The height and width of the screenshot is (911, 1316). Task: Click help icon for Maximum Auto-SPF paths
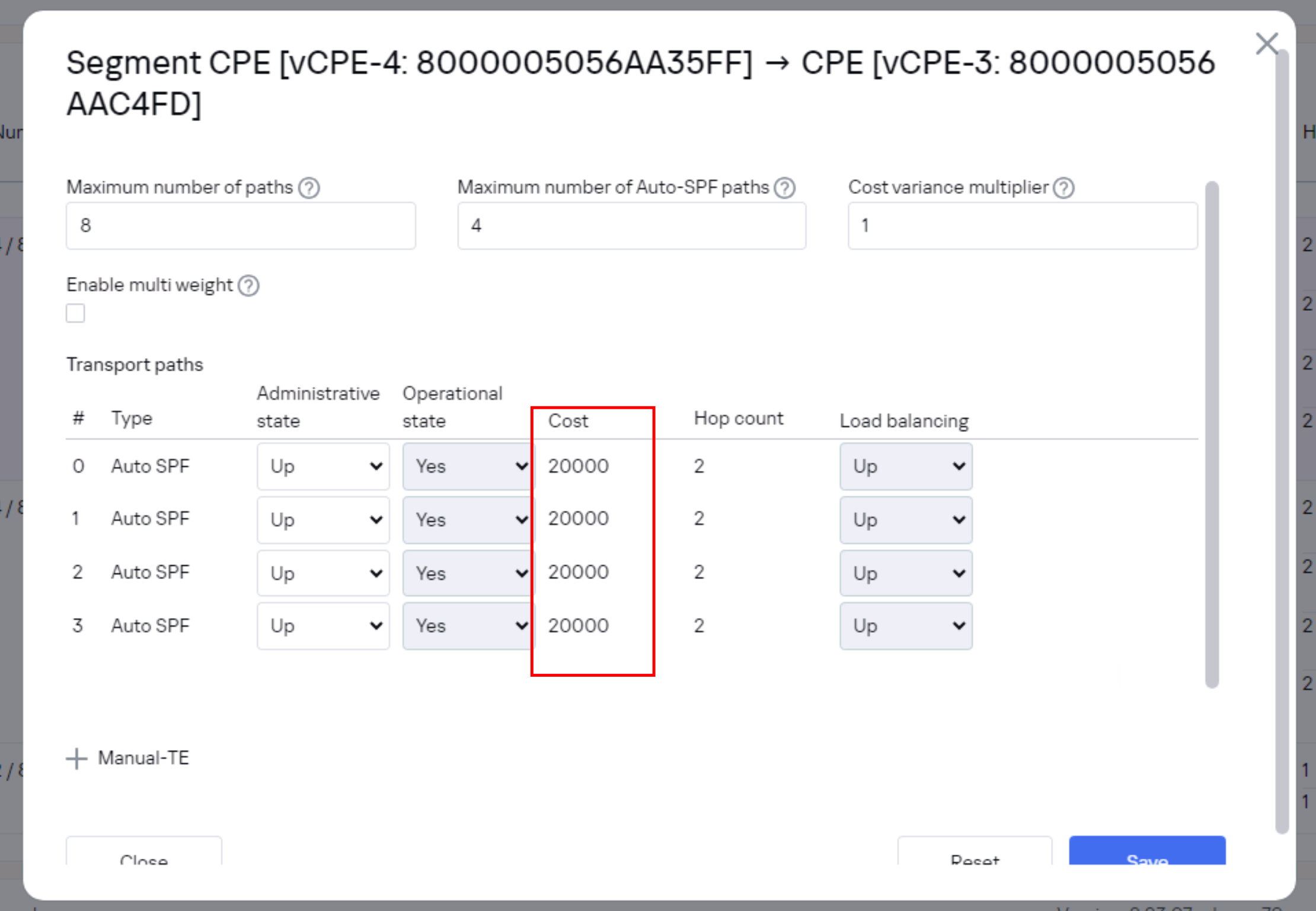(785, 188)
